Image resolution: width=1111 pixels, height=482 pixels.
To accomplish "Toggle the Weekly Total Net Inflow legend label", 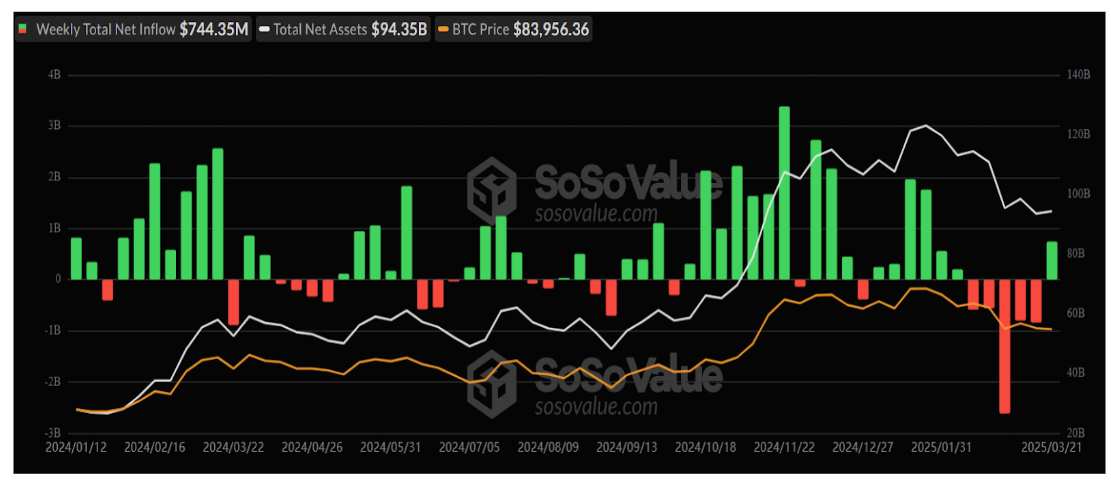I will 105,30.
